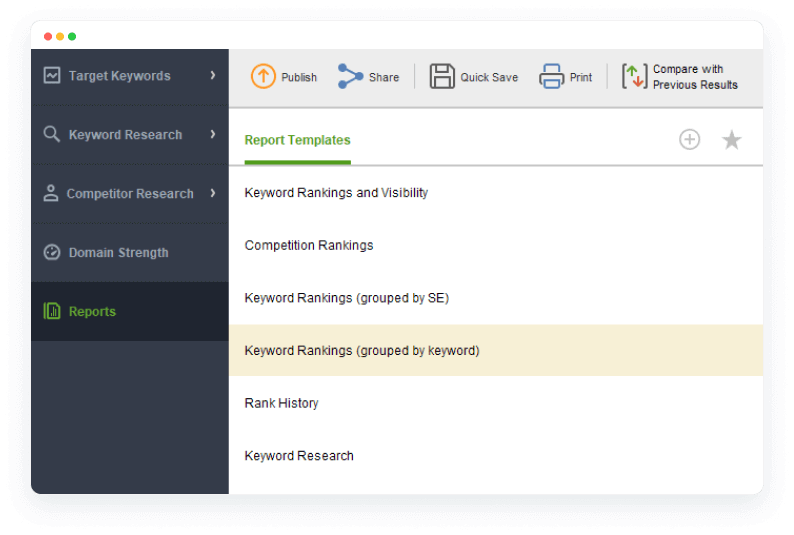This screenshot has width=794, height=535.
Task: Click the Print printer icon
Action: [551, 76]
